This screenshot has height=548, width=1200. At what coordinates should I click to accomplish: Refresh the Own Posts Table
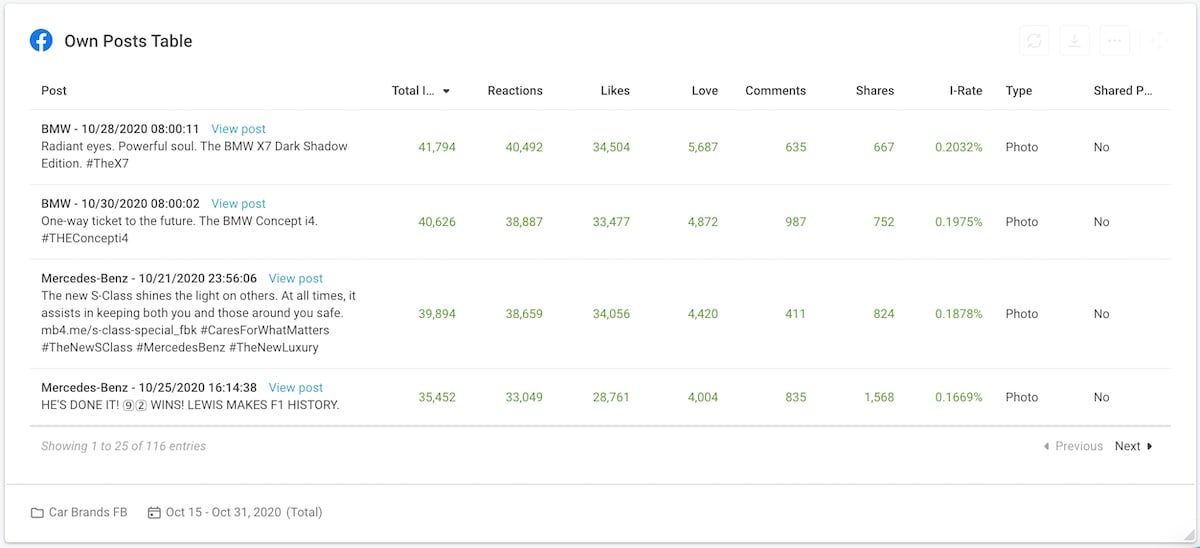pyautogui.click(x=1034, y=41)
